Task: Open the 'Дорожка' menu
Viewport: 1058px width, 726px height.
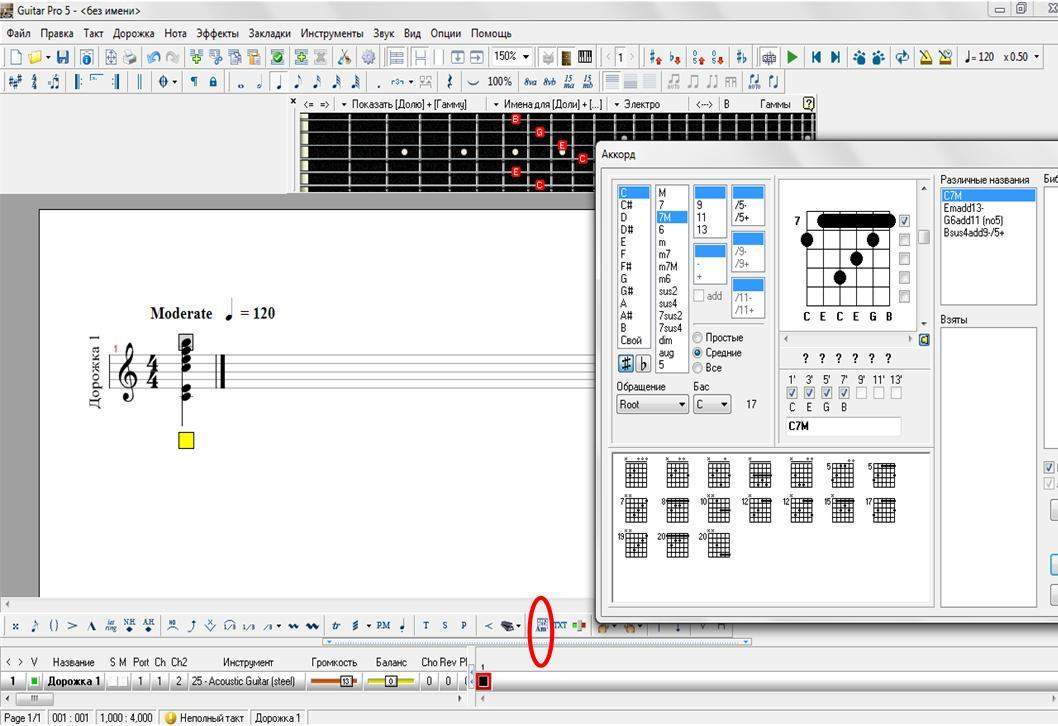Action: (x=133, y=33)
